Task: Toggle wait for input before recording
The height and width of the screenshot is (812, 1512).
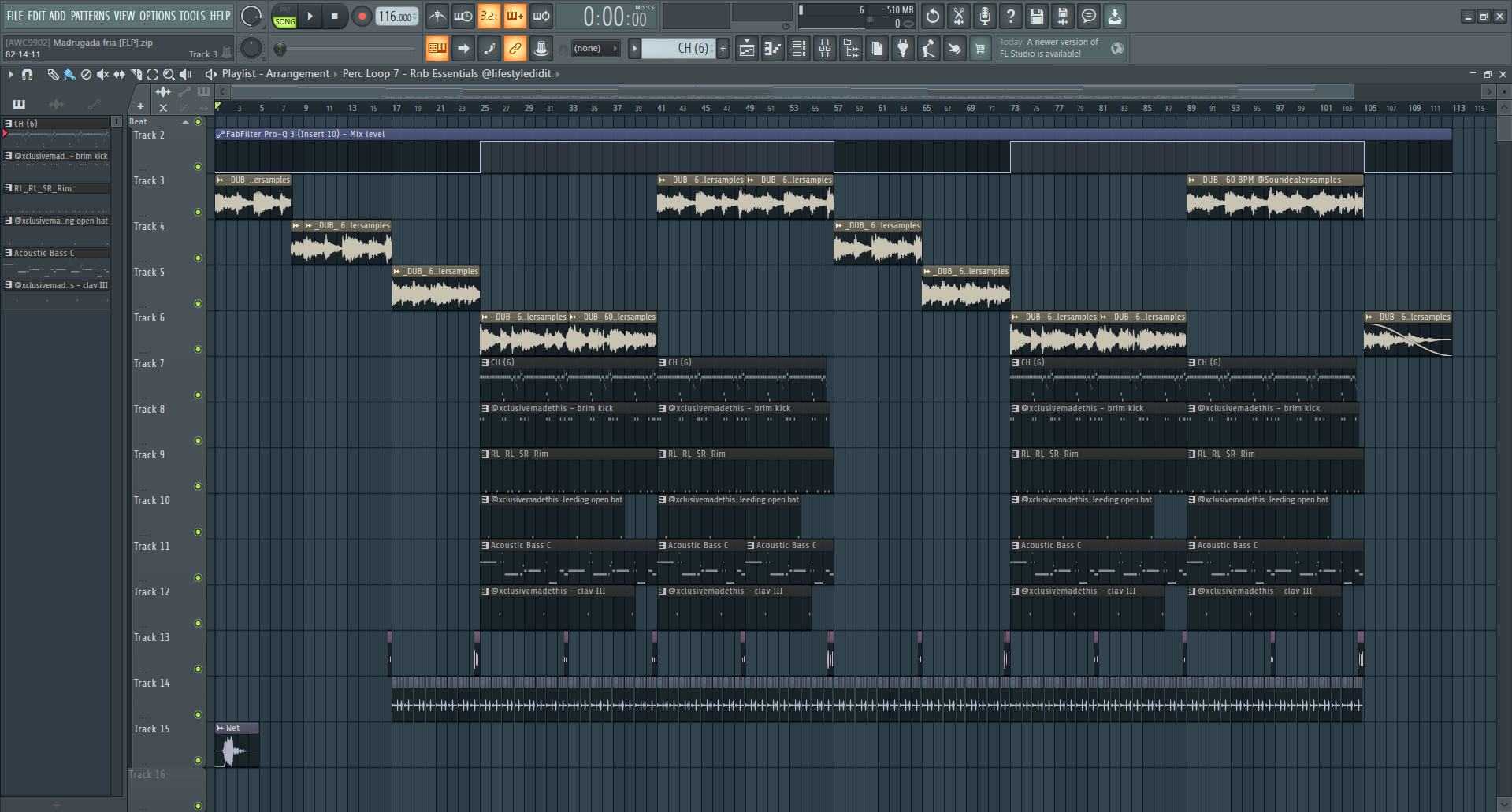Action: click(x=463, y=16)
